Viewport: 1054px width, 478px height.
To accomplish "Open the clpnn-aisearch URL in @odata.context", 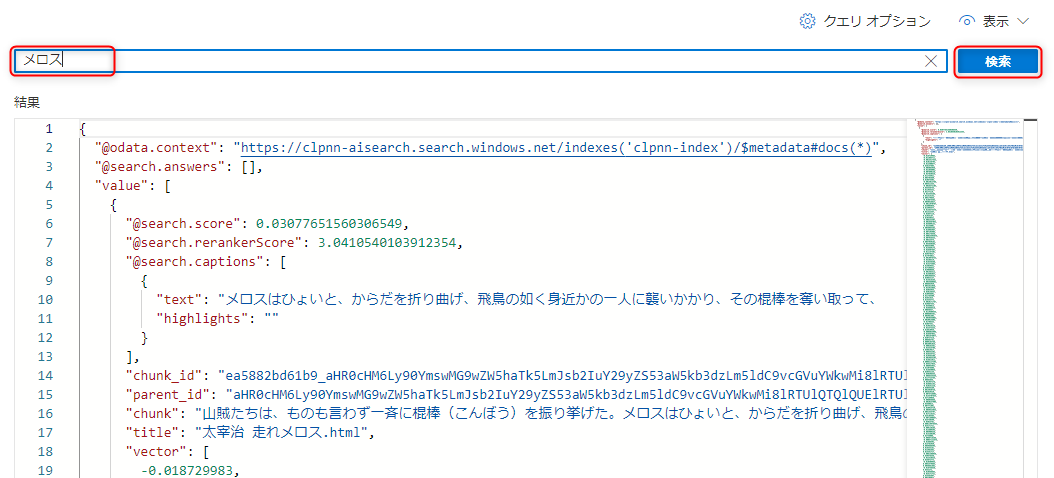I will (x=555, y=148).
